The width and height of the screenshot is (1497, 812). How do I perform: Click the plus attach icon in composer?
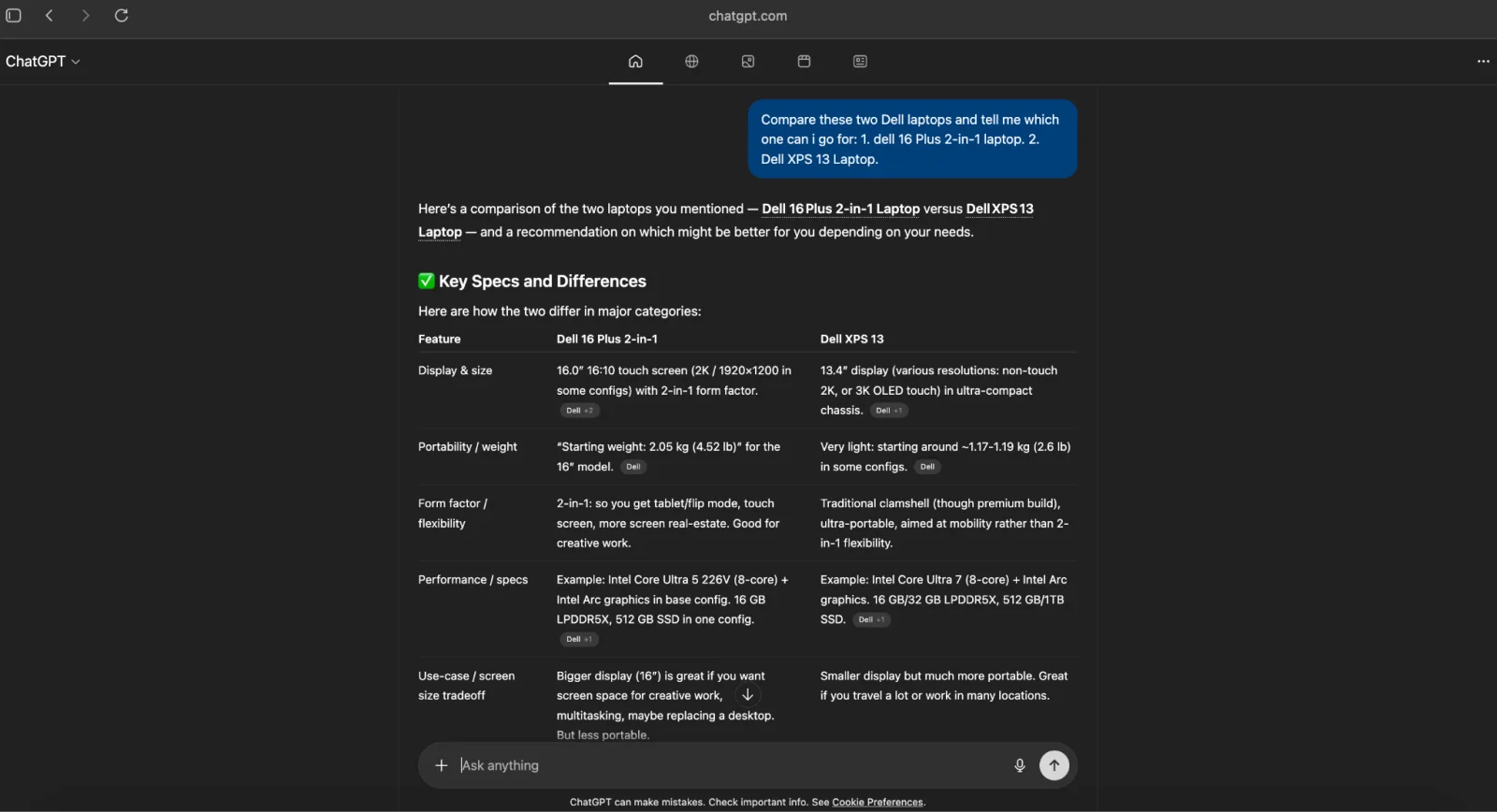pos(442,765)
